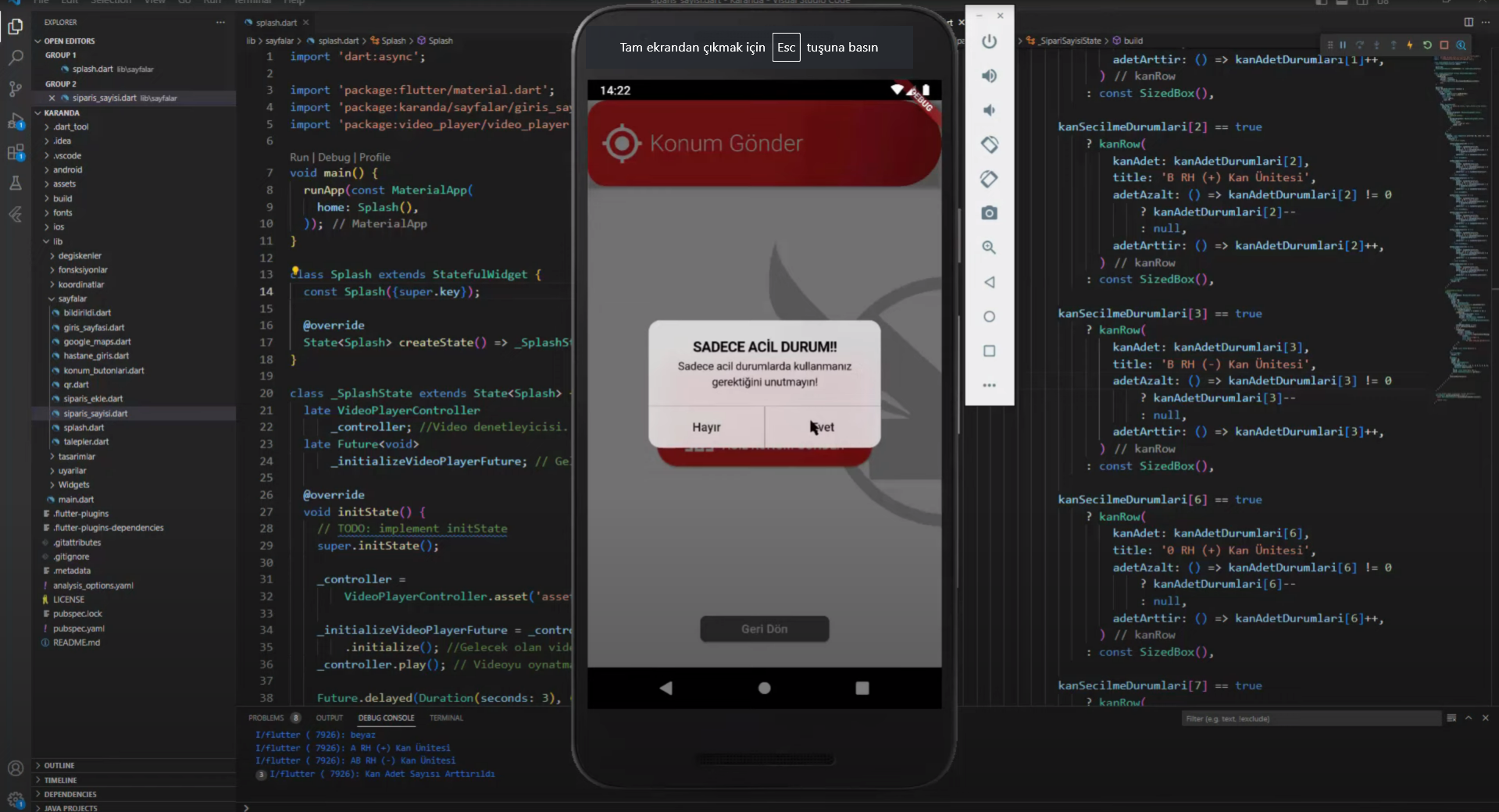Viewport: 1499px width, 812px height.
Task: Expand the tasarimlar folder
Action: point(76,456)
